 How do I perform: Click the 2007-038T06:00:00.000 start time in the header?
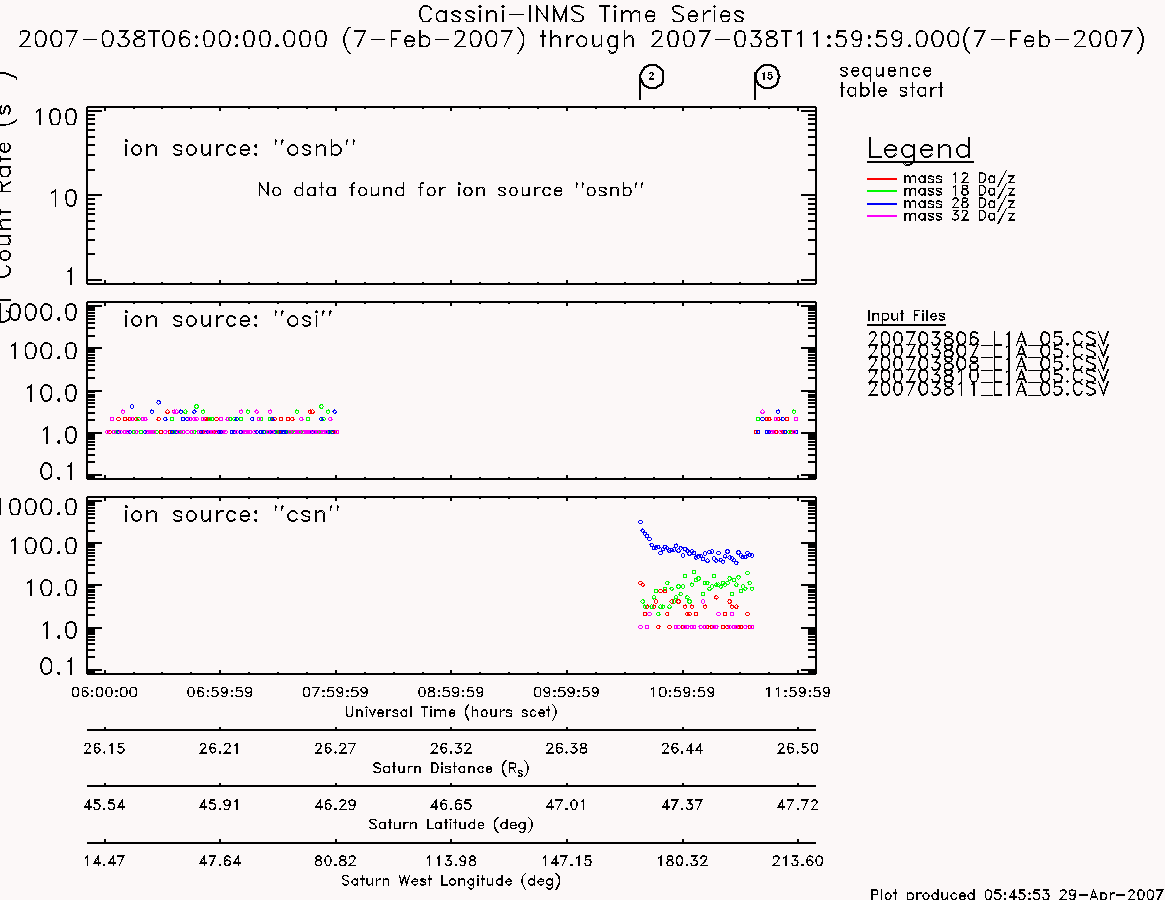pos(173,39)
